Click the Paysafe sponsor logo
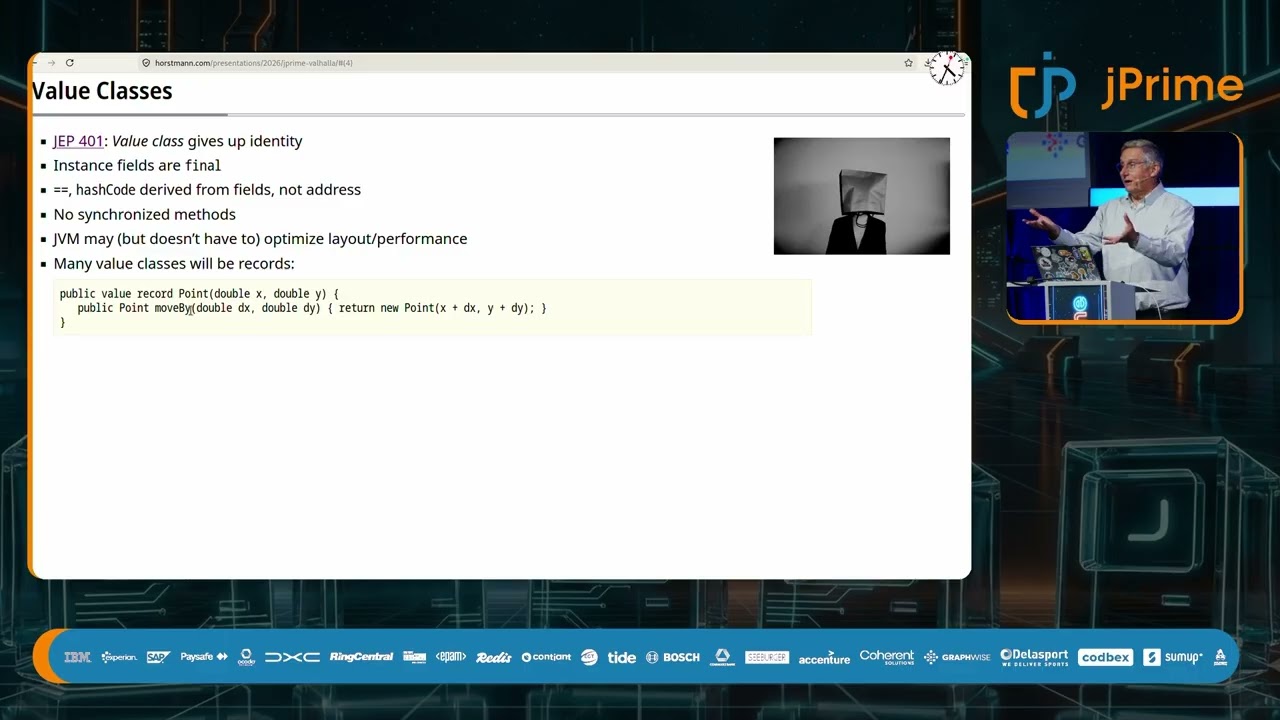The image size is (1280, 720). (204, 657)
